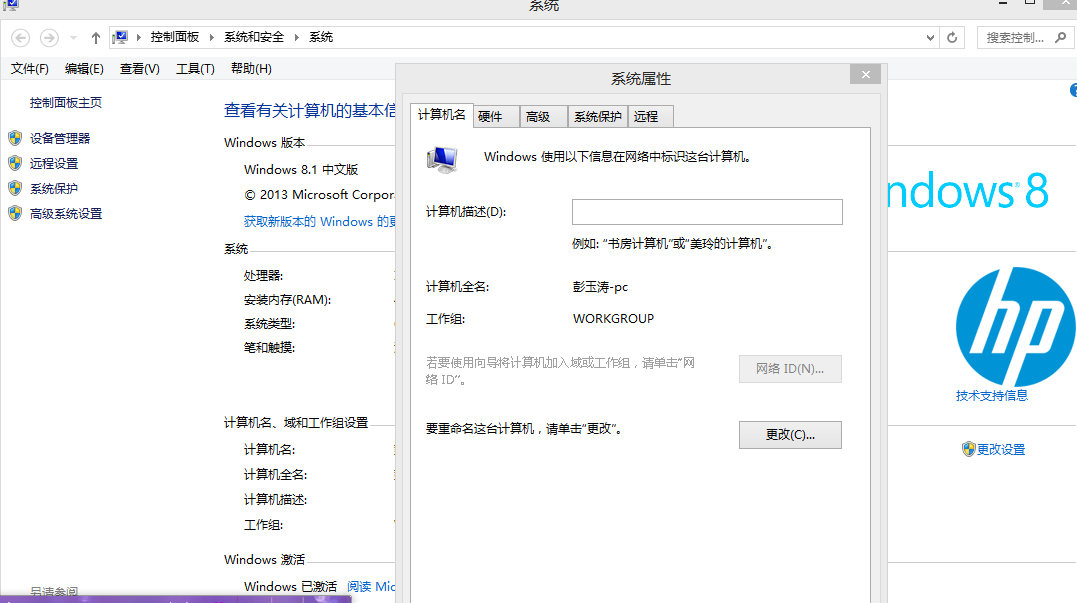Click shield icon beside 更改设置
Screen dimensions: 1077x603
pos(968,449)
